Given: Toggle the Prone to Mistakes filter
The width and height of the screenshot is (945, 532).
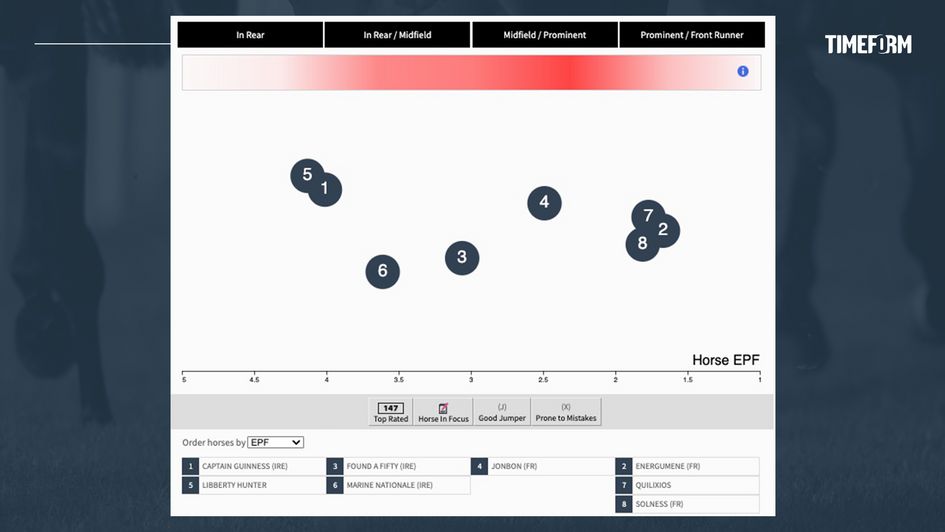Looking at the screenshot, I should (x=566, y=412).
